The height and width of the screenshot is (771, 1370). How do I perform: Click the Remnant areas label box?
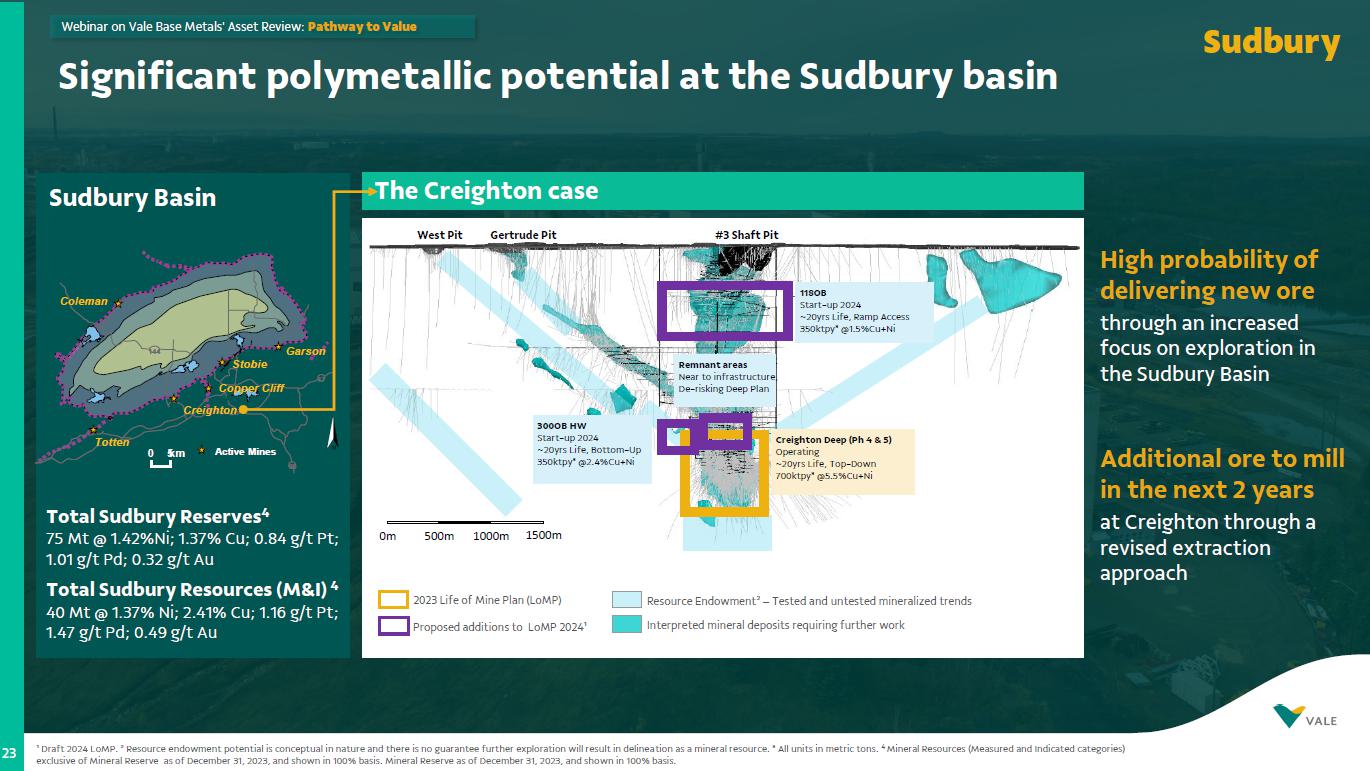click(725, 377)
